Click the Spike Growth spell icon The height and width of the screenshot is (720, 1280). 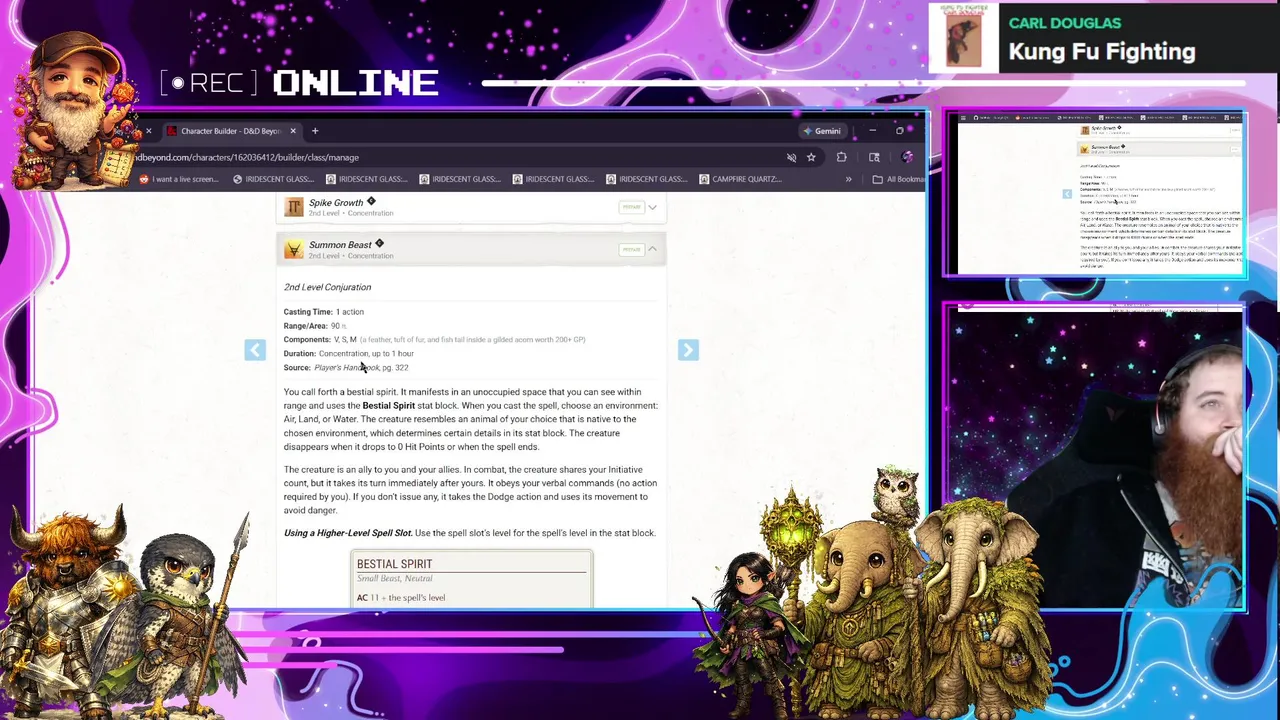pos(293,207)
